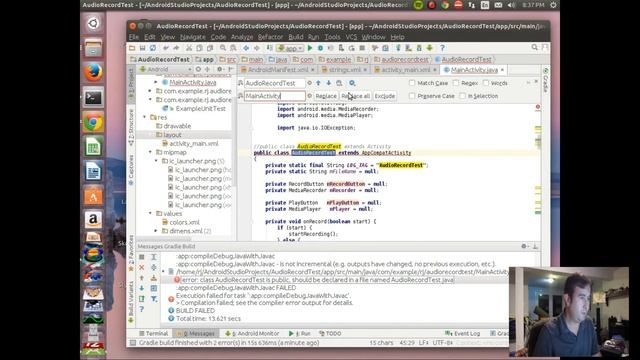
Task: Click the Debug app bug icon
Action: pos(320,48)
